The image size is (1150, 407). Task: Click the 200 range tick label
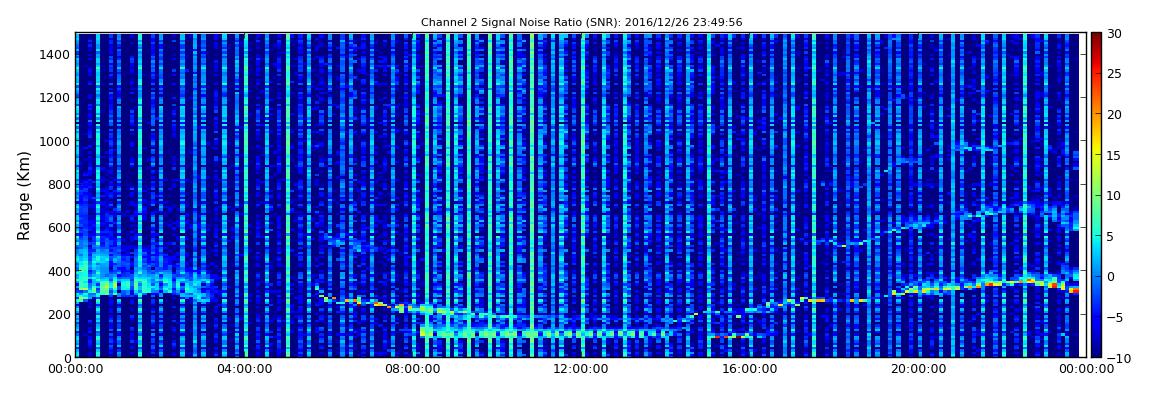pyautogui.click(x=59, y=314)
